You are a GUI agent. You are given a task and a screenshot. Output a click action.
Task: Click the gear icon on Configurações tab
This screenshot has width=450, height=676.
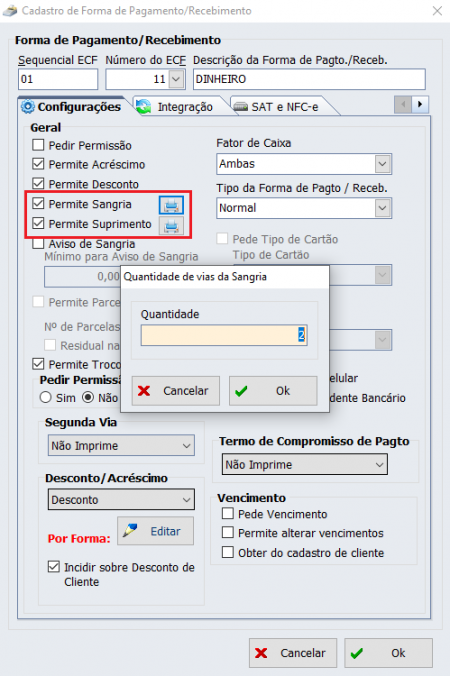tap(28, 106)
